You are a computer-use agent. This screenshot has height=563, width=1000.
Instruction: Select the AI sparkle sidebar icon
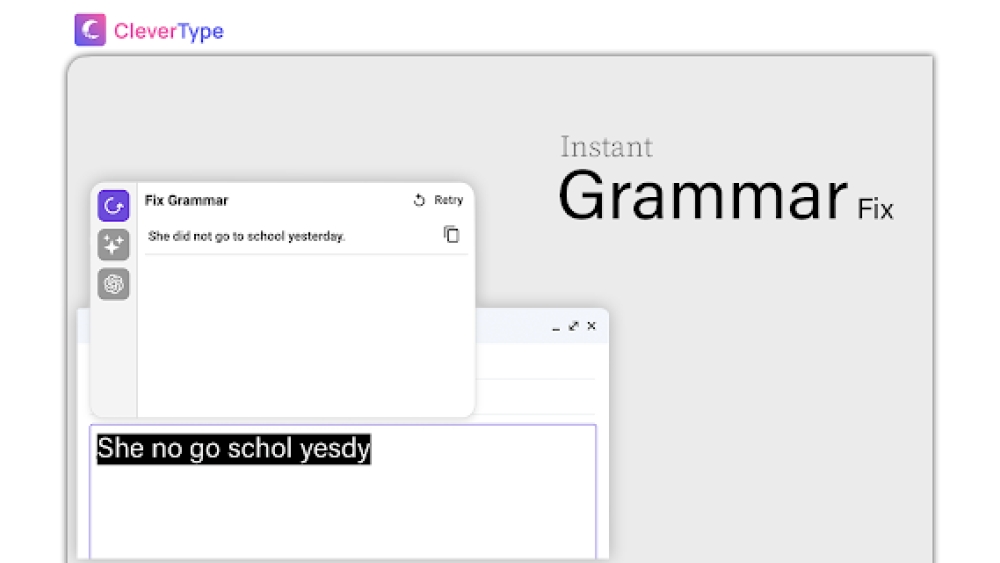pyautogui.click(x=114, y=245)
